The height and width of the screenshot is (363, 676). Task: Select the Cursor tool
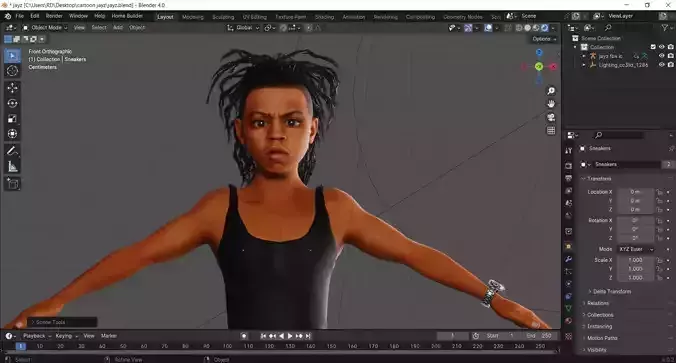pos(12,71)
